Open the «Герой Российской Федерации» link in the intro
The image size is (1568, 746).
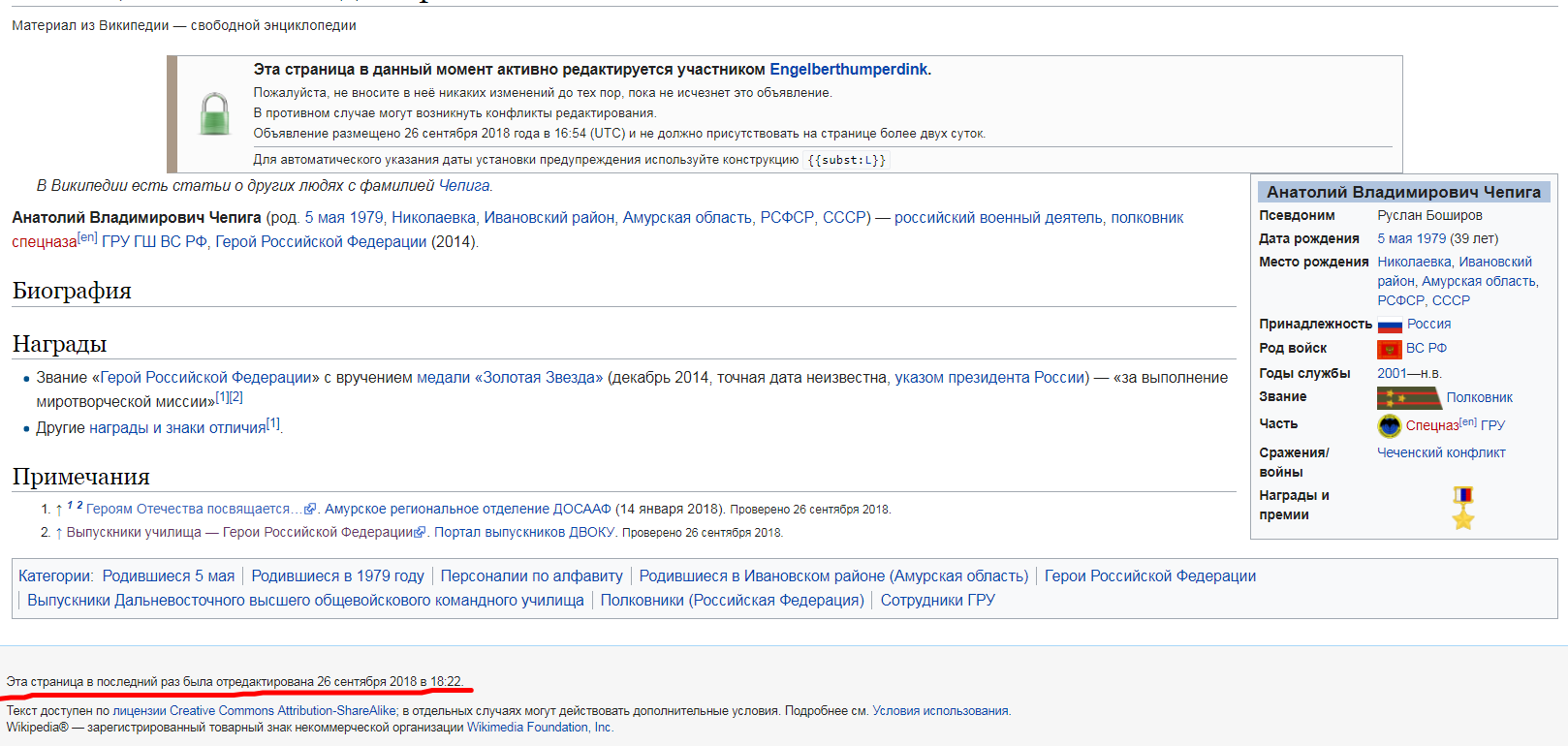click(321, 242)
